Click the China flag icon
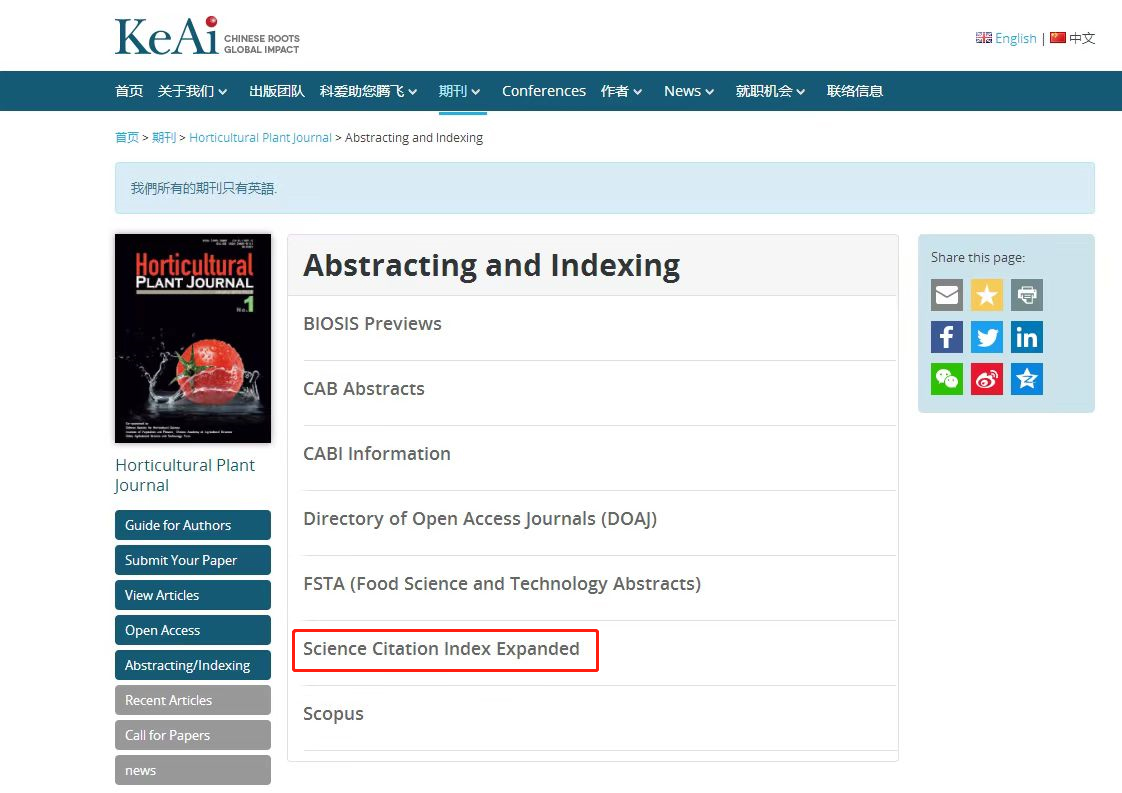The height and width of the screenshot is (793, 1122). (1058, 37)
